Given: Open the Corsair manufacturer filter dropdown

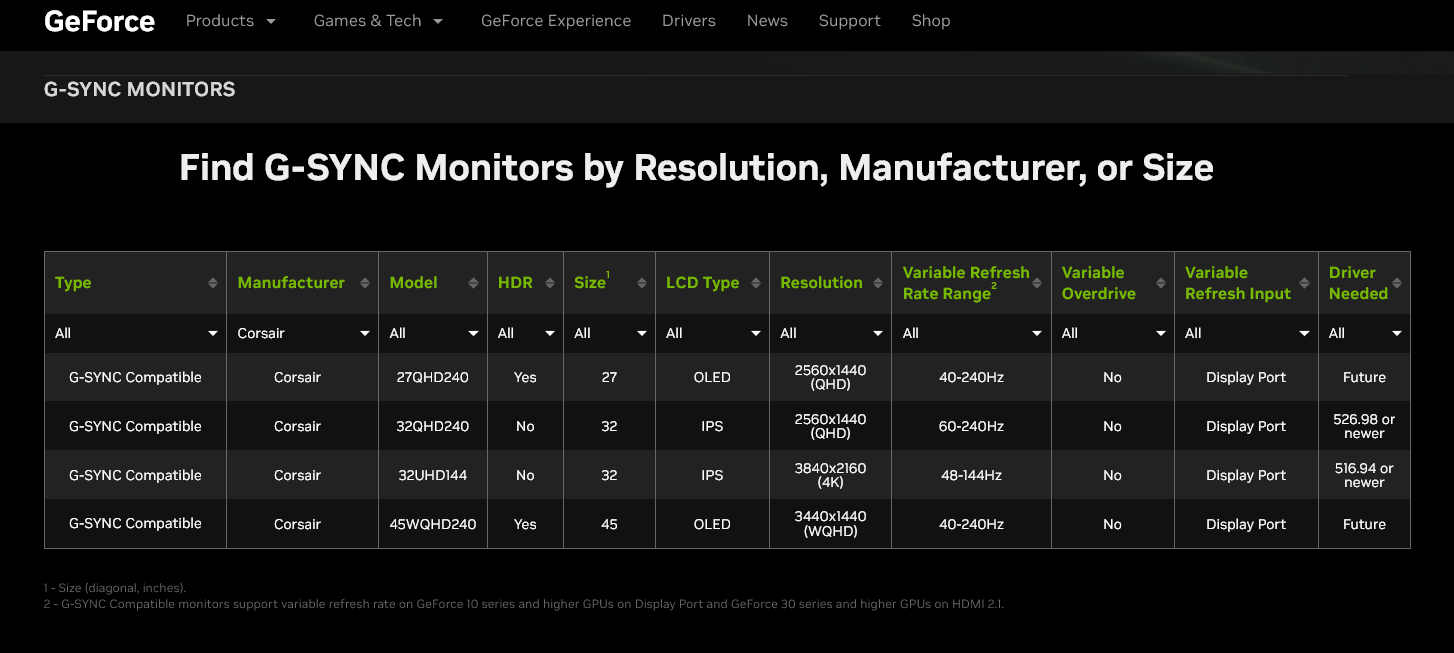Looking at the screenshot, I should tap(302, 333).
